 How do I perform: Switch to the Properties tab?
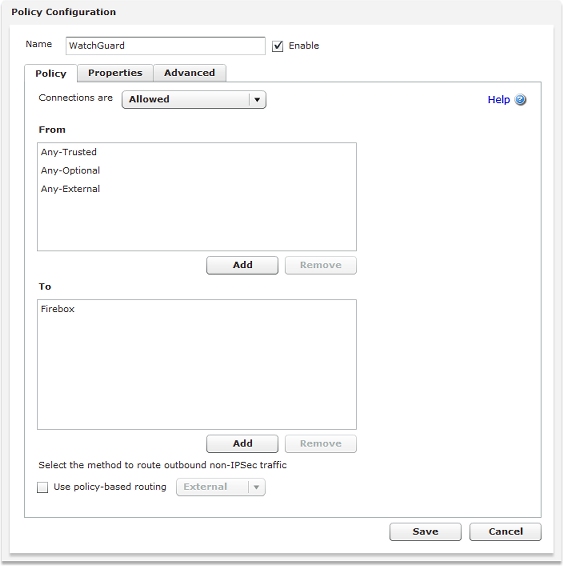point(115,73)
